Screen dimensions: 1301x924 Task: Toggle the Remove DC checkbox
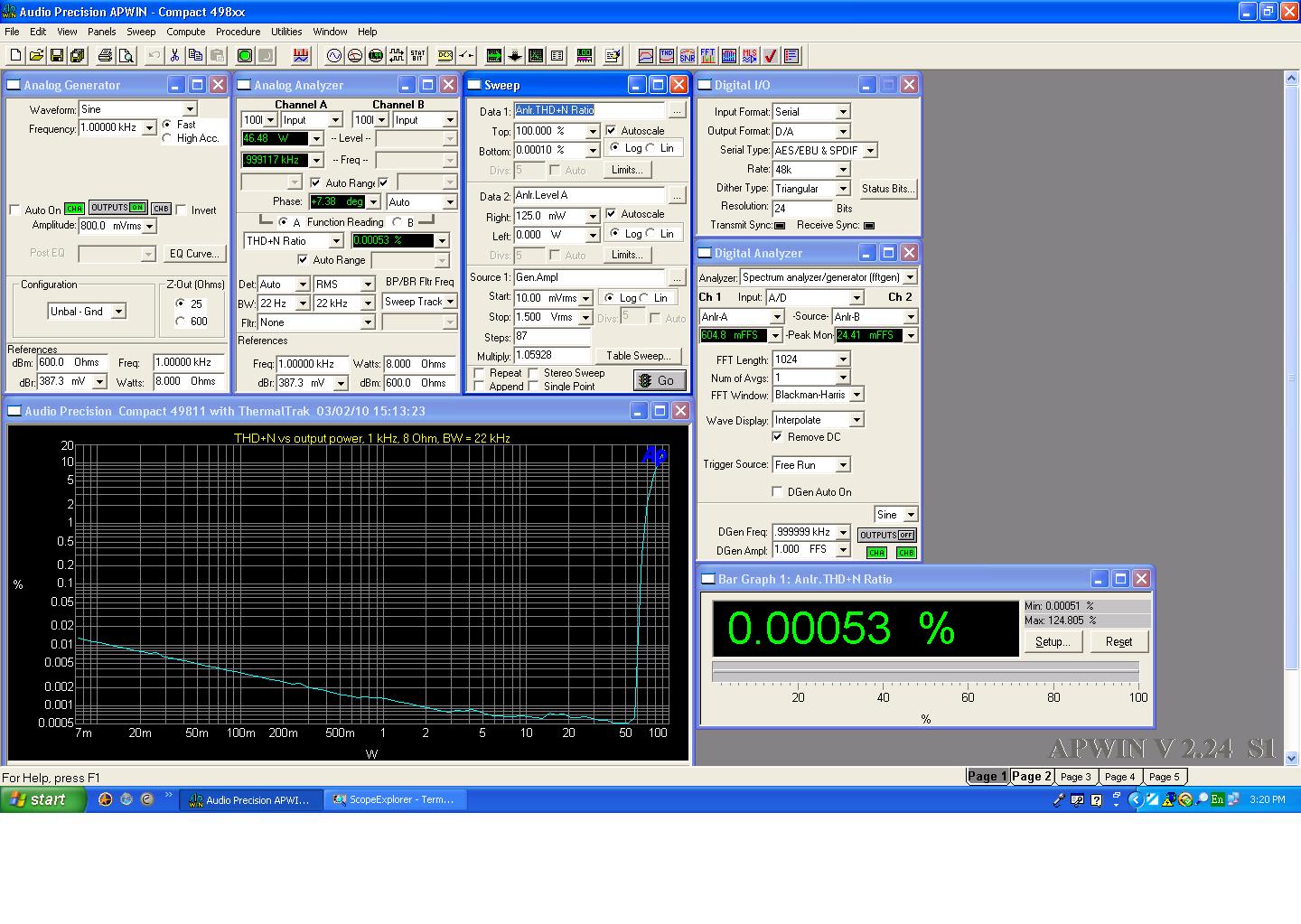(778, 437)
